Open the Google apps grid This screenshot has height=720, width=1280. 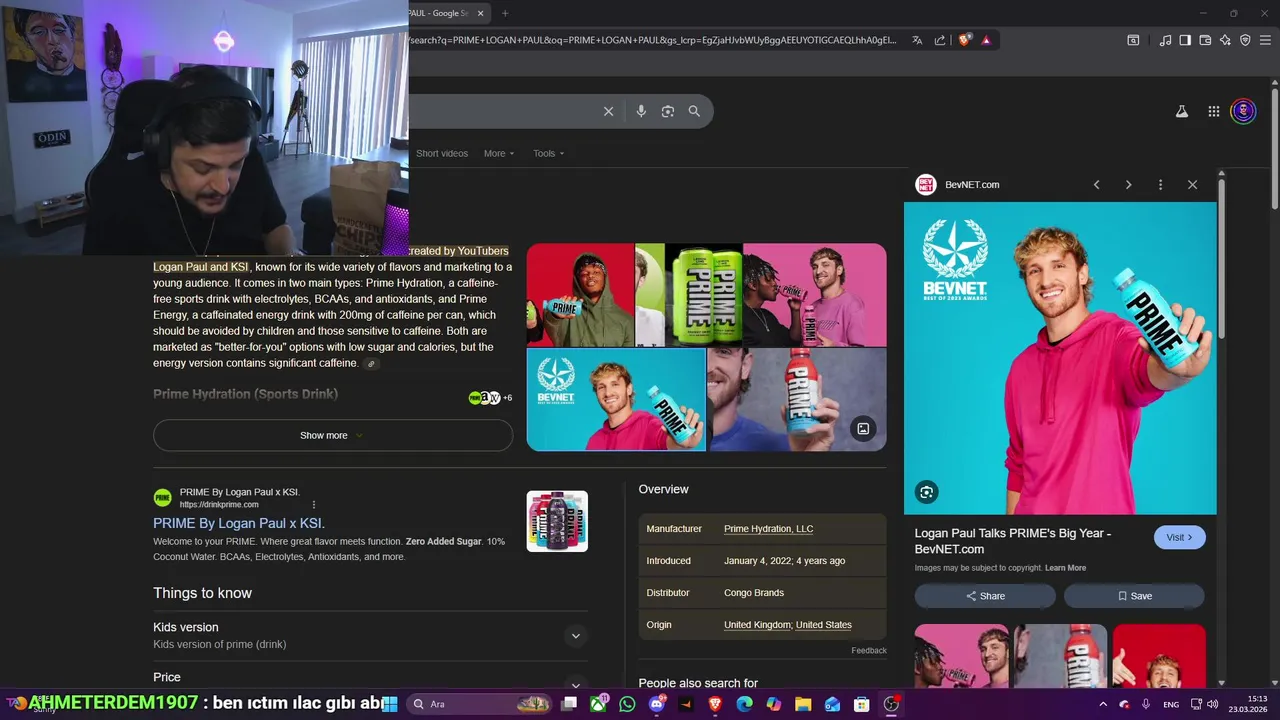click(x=1213, y=112)
